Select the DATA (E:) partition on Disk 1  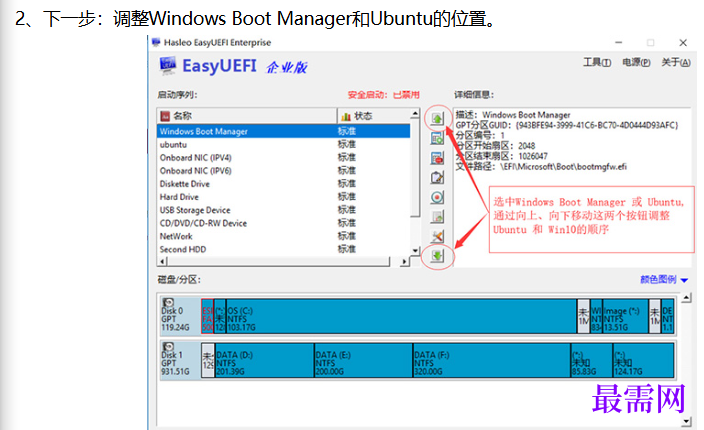[363, 360]
